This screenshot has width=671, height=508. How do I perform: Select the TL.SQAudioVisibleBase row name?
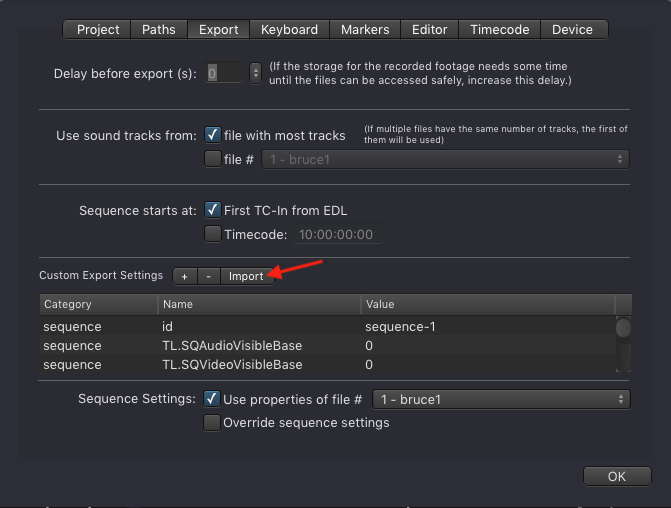(x=232, y=345)
